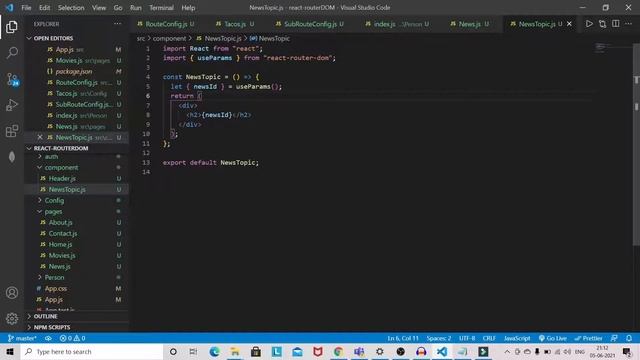Click the master branch status indicator
The image size is (640, 360).
point(22,338)
